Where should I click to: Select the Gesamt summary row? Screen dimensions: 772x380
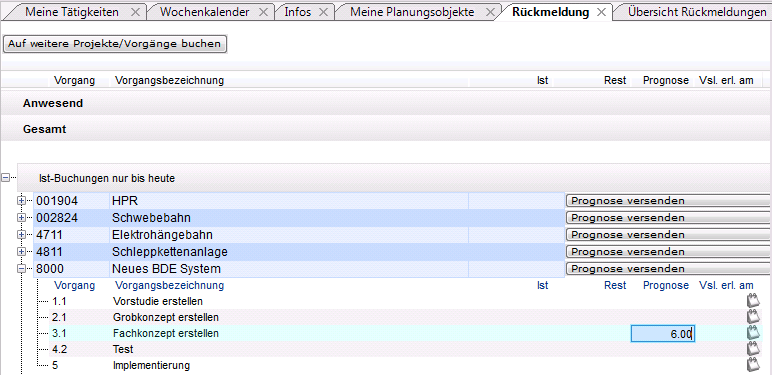[387, 129]
